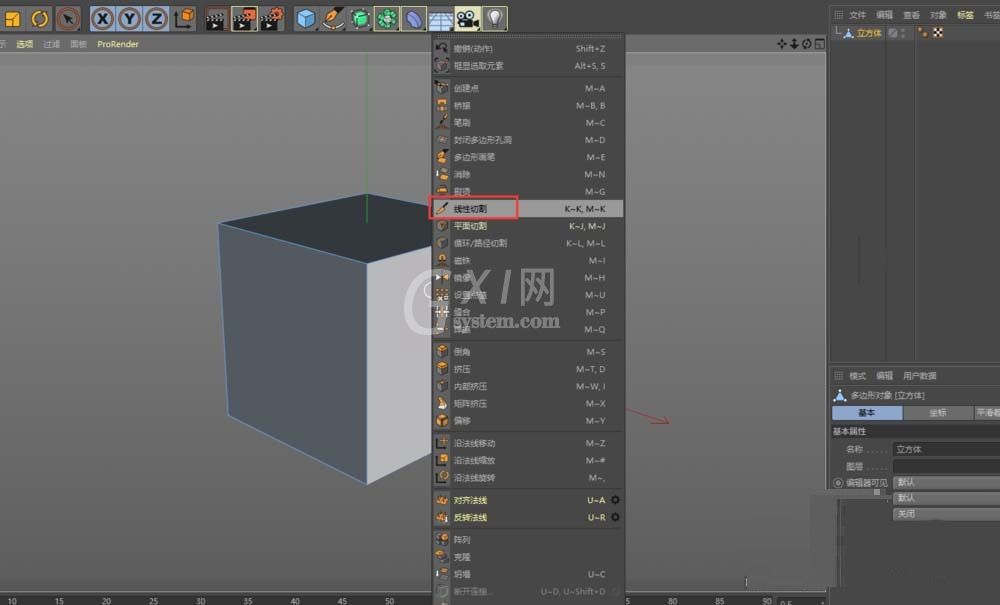
Task: Choose 克隆 from the context menu
Action: pos(527,557)
